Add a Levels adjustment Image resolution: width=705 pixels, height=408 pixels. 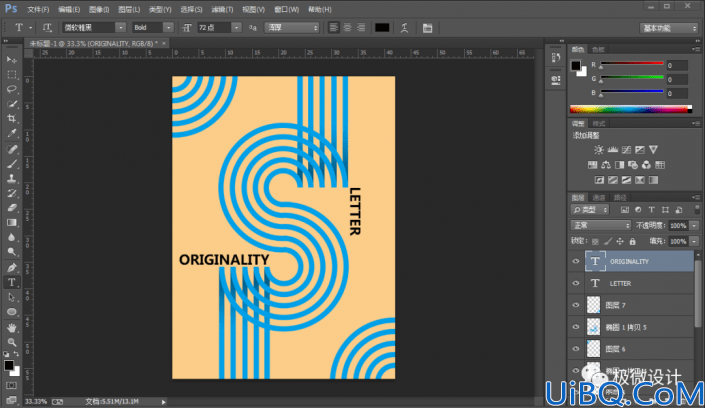point(612,150)
